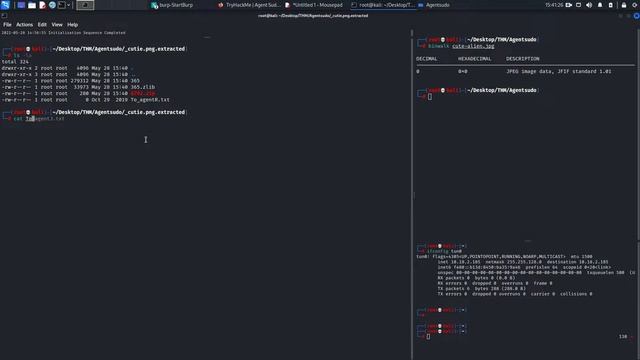This screenshot has height=360, width=640.
Task: Expand the terminal launcher dropdown arrow
Action: (x=69, y=5)
